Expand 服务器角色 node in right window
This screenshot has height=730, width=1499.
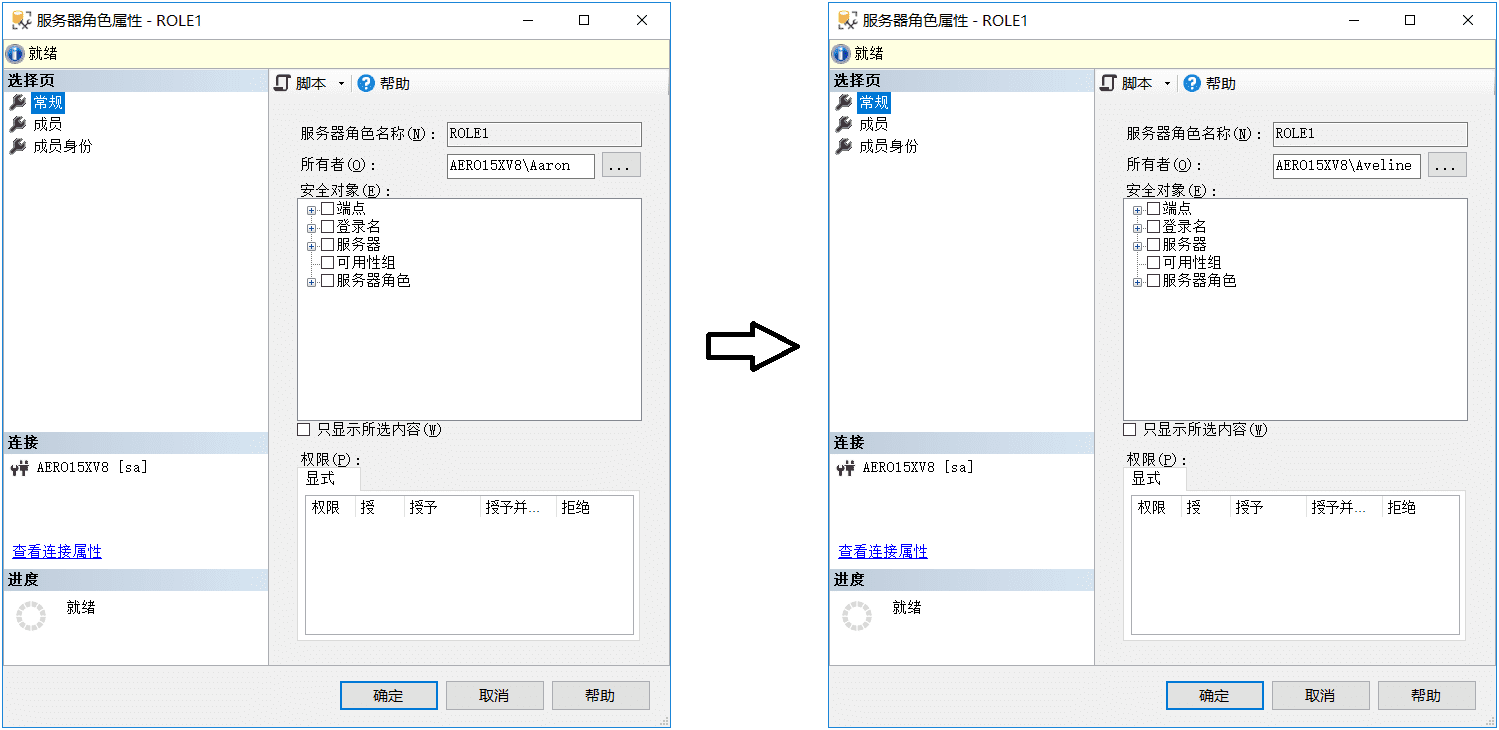(x=1138, y=283)
